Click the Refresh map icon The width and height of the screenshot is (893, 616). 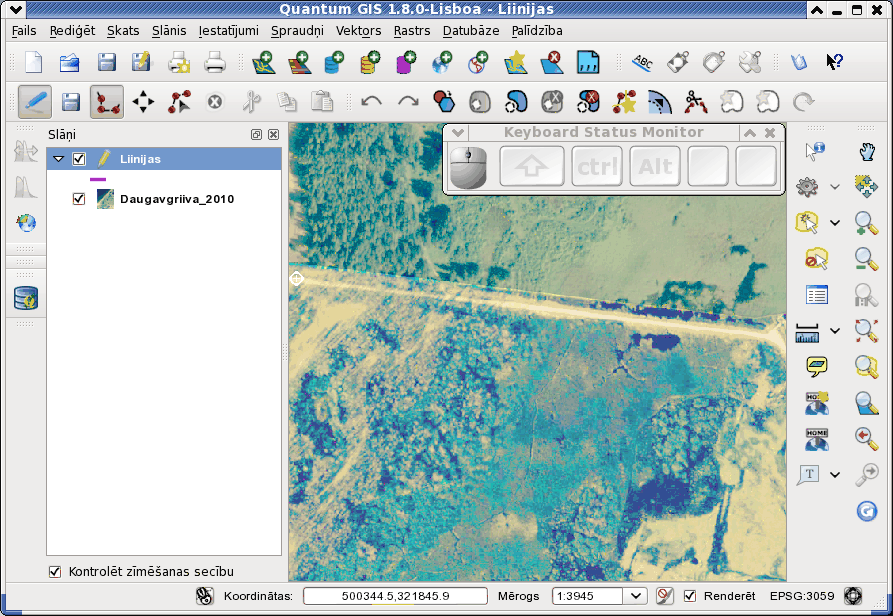[866, 511]
